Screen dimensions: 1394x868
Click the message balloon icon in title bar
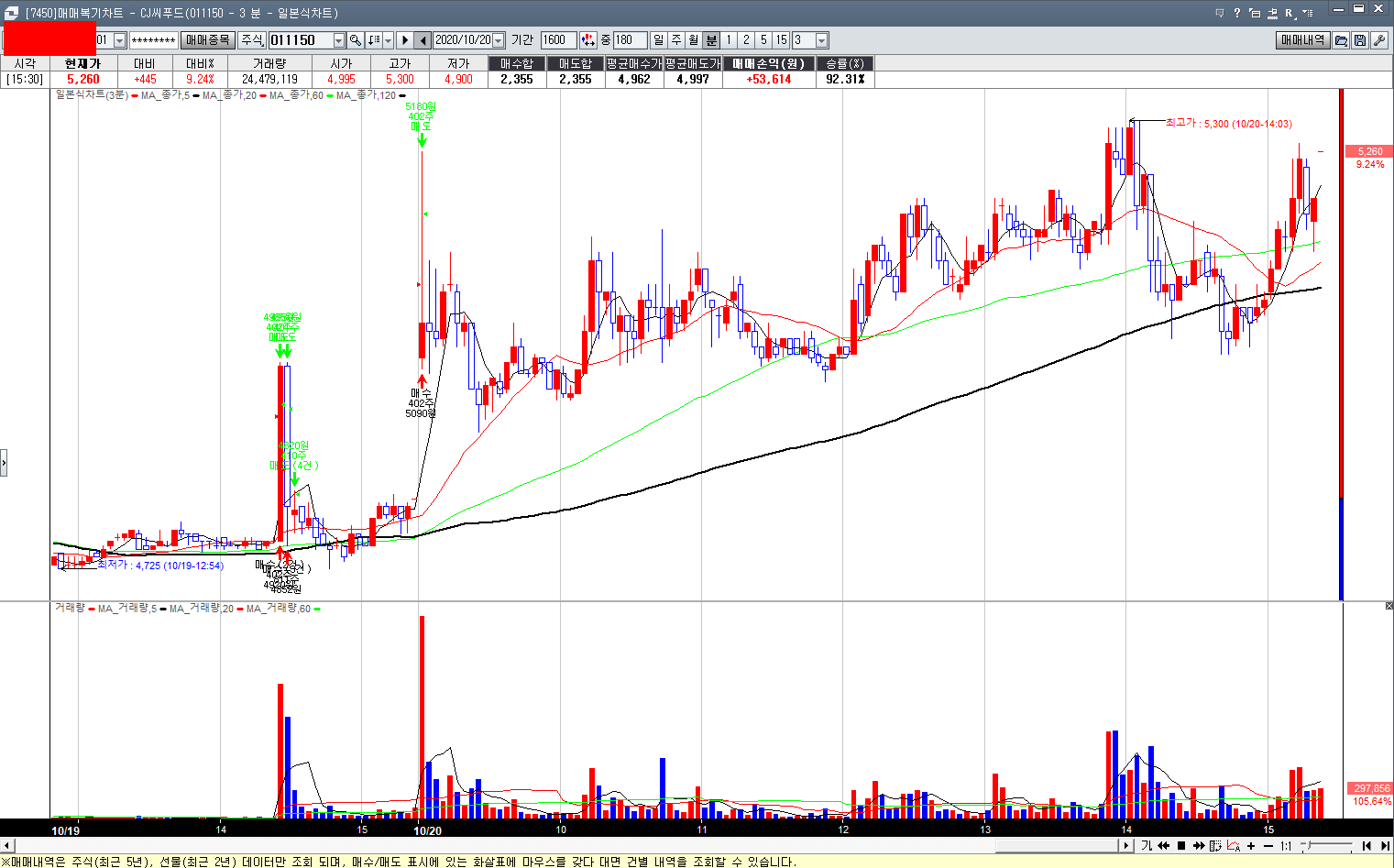[x=1220, y=13]
